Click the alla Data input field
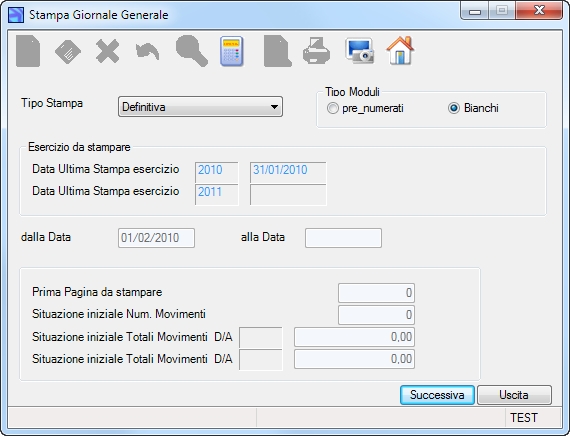 point(344,238)
